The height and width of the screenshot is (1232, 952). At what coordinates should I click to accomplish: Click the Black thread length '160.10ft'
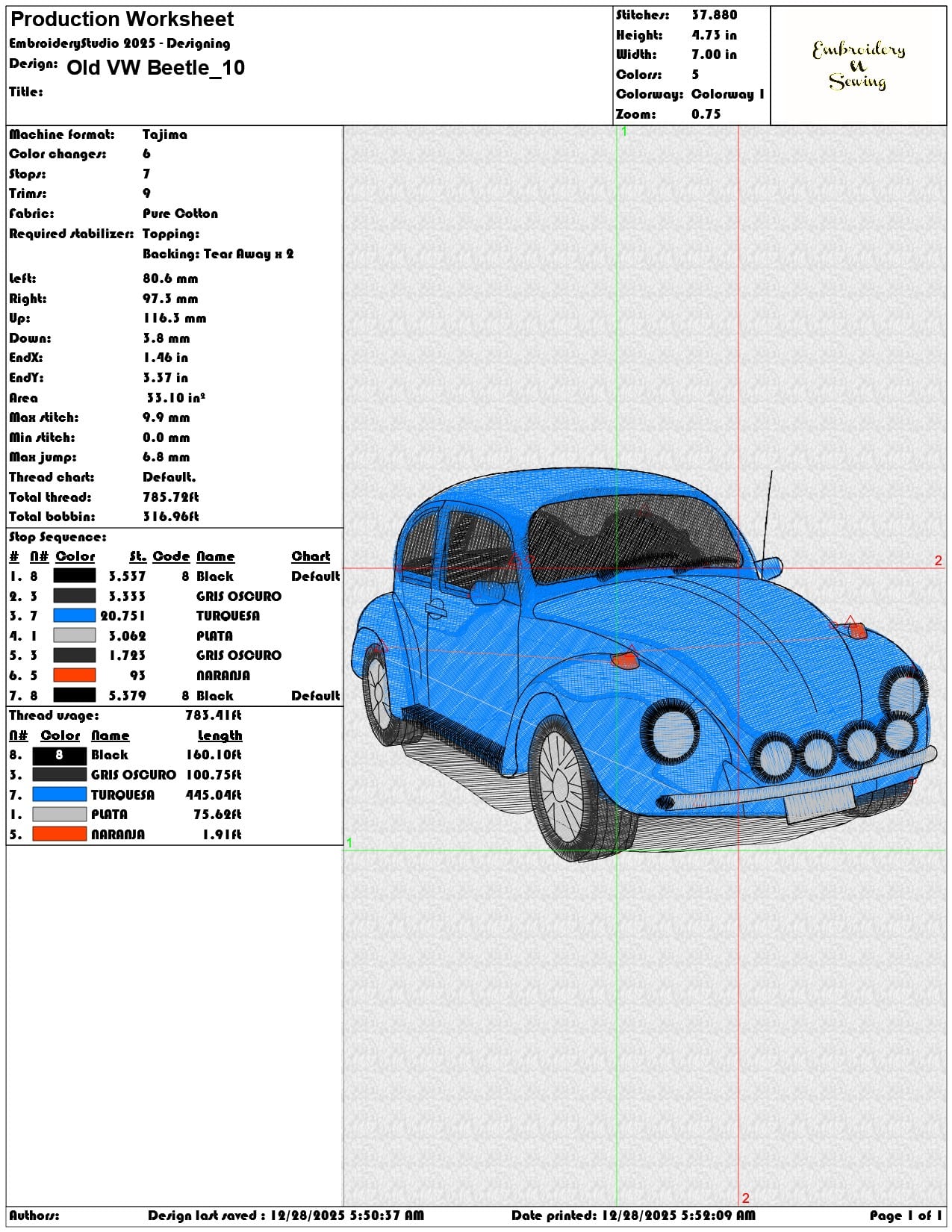tap(214, 755)
